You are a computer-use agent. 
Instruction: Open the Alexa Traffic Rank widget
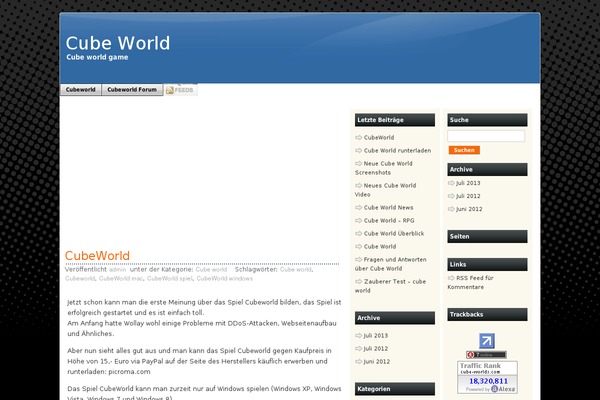coord(488,377)
